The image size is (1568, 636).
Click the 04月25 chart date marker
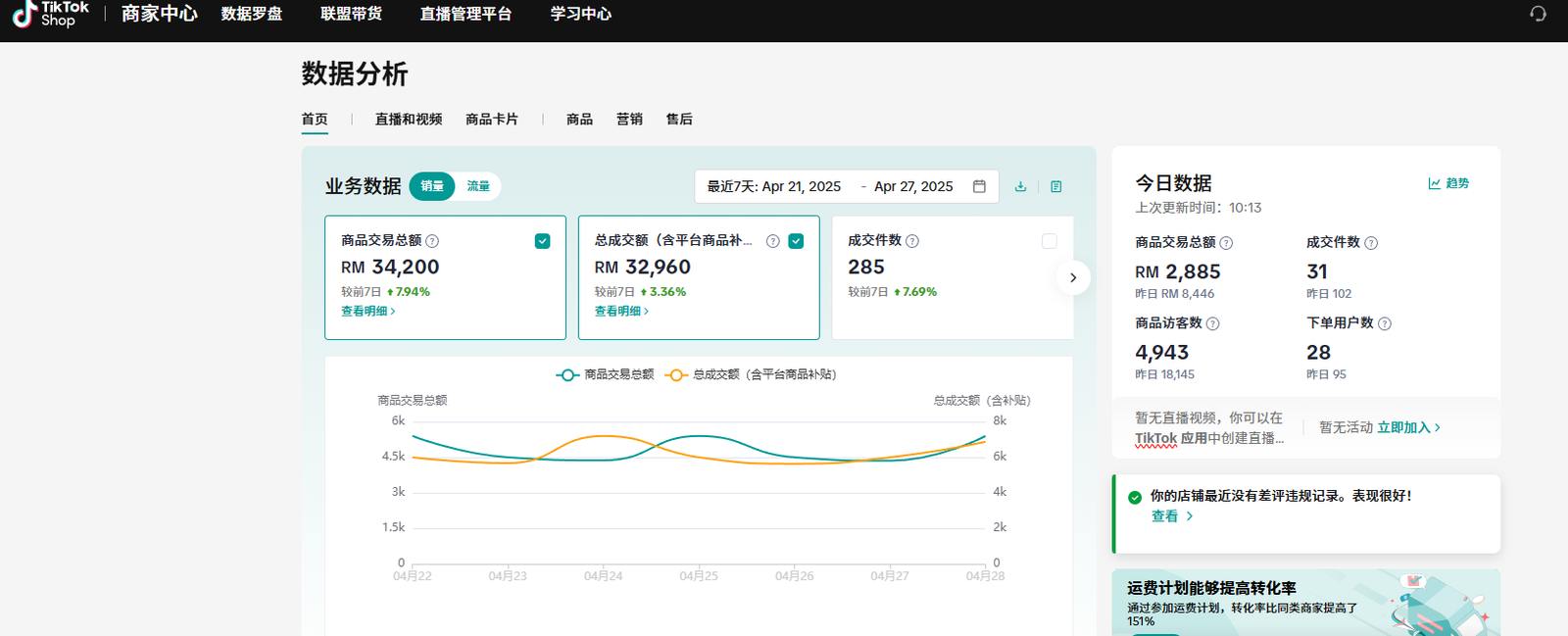pos(699,576)
